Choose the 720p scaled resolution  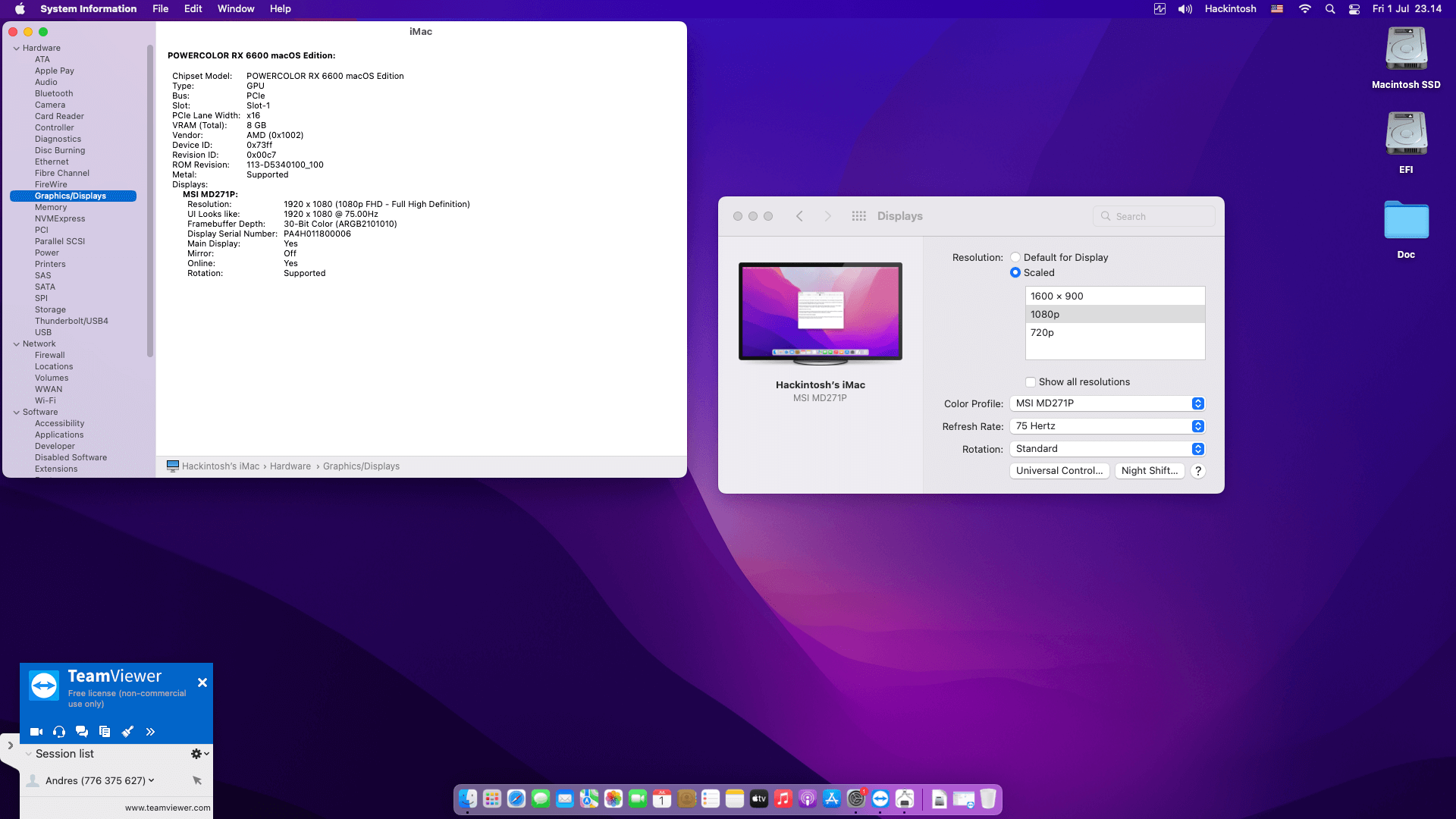click(1115, 333)
